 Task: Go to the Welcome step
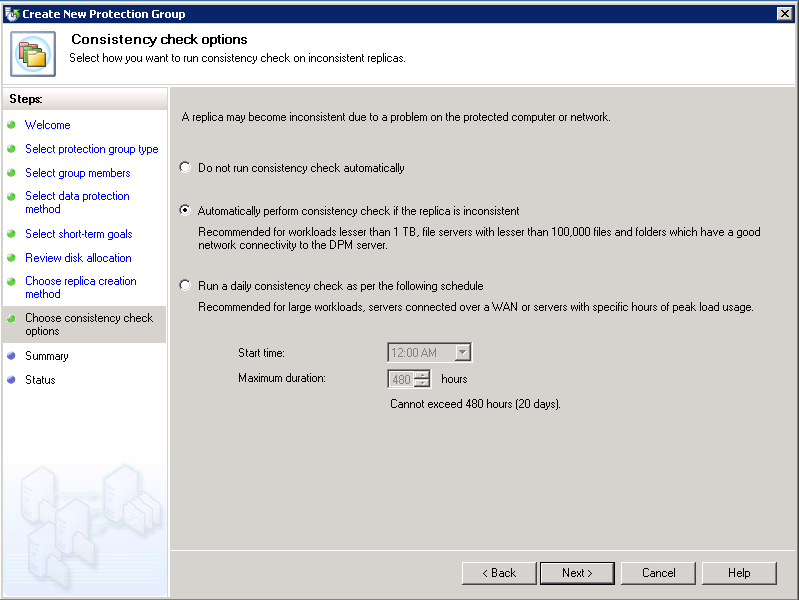[48, 125]
